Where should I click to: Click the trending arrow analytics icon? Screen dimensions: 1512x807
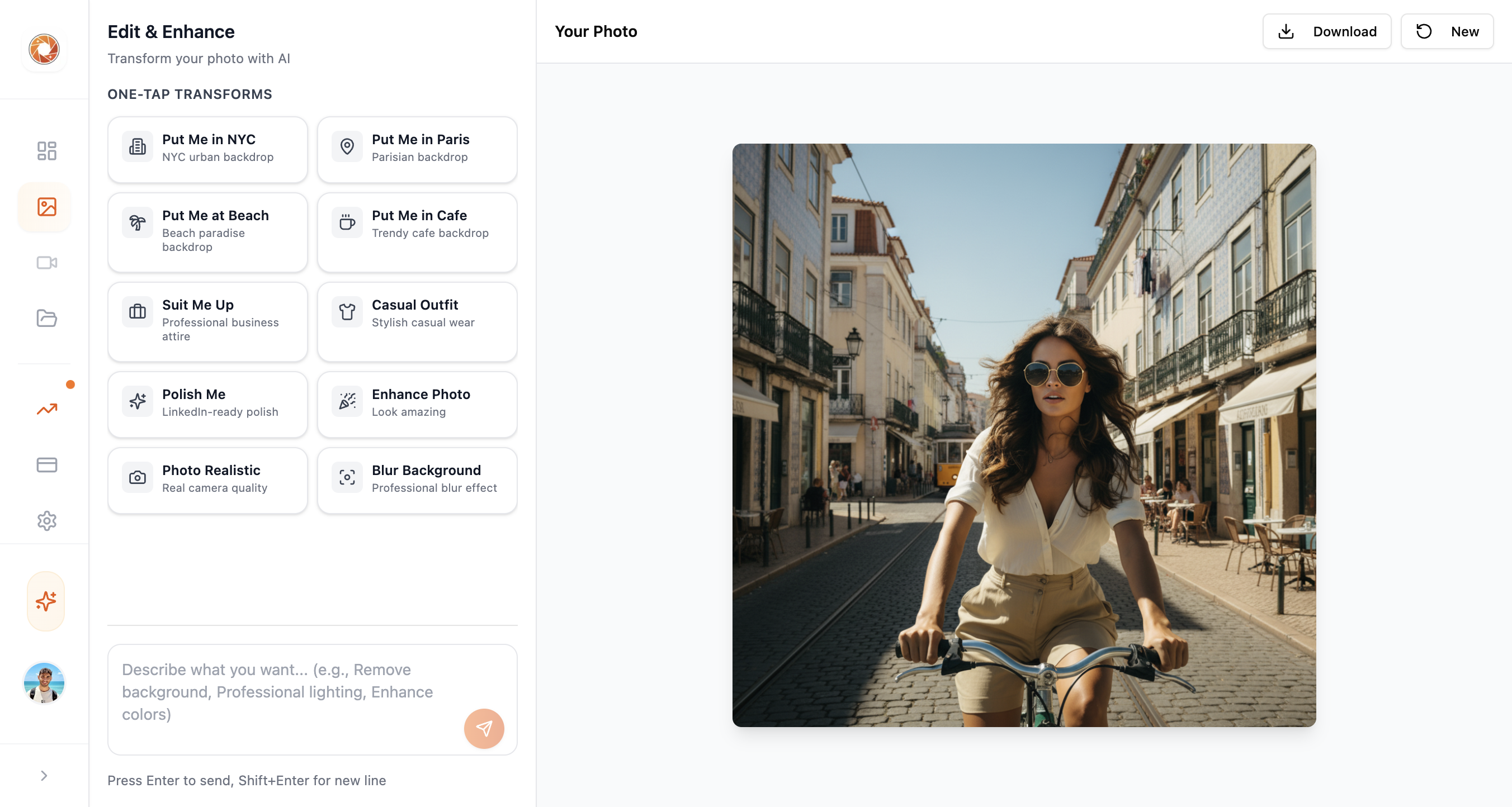click(46, 409)
